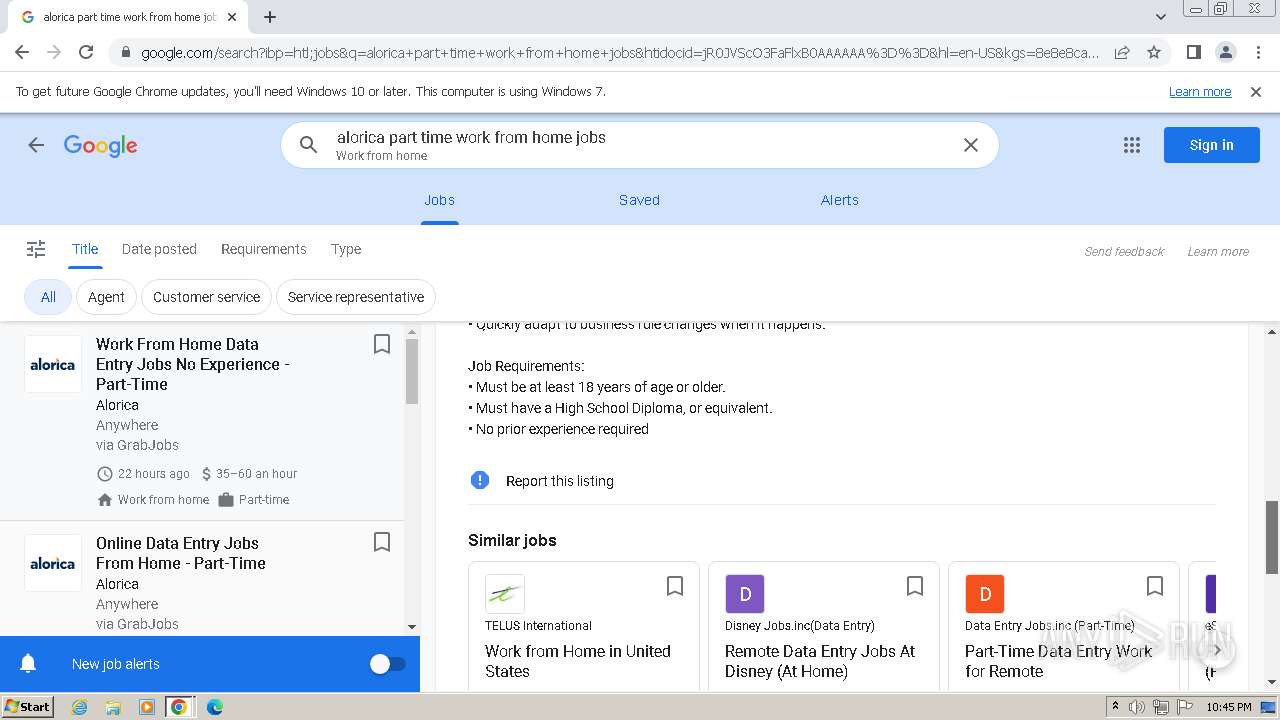
Task: Switch to the Saved tab
Action: [639, 200]
